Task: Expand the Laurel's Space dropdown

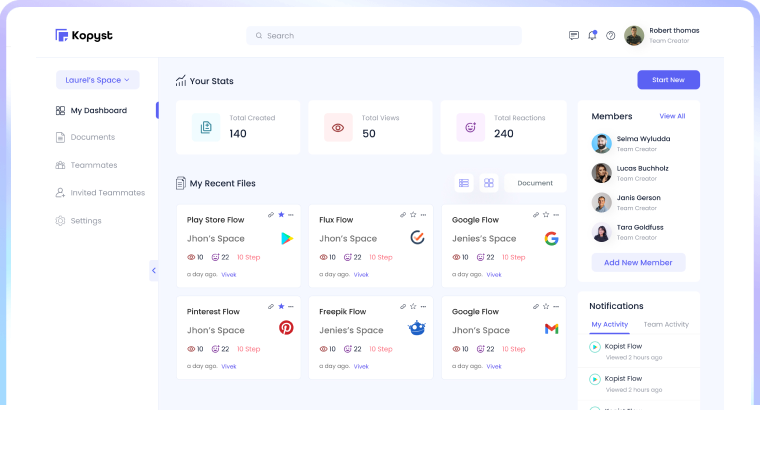Action: 98,80
